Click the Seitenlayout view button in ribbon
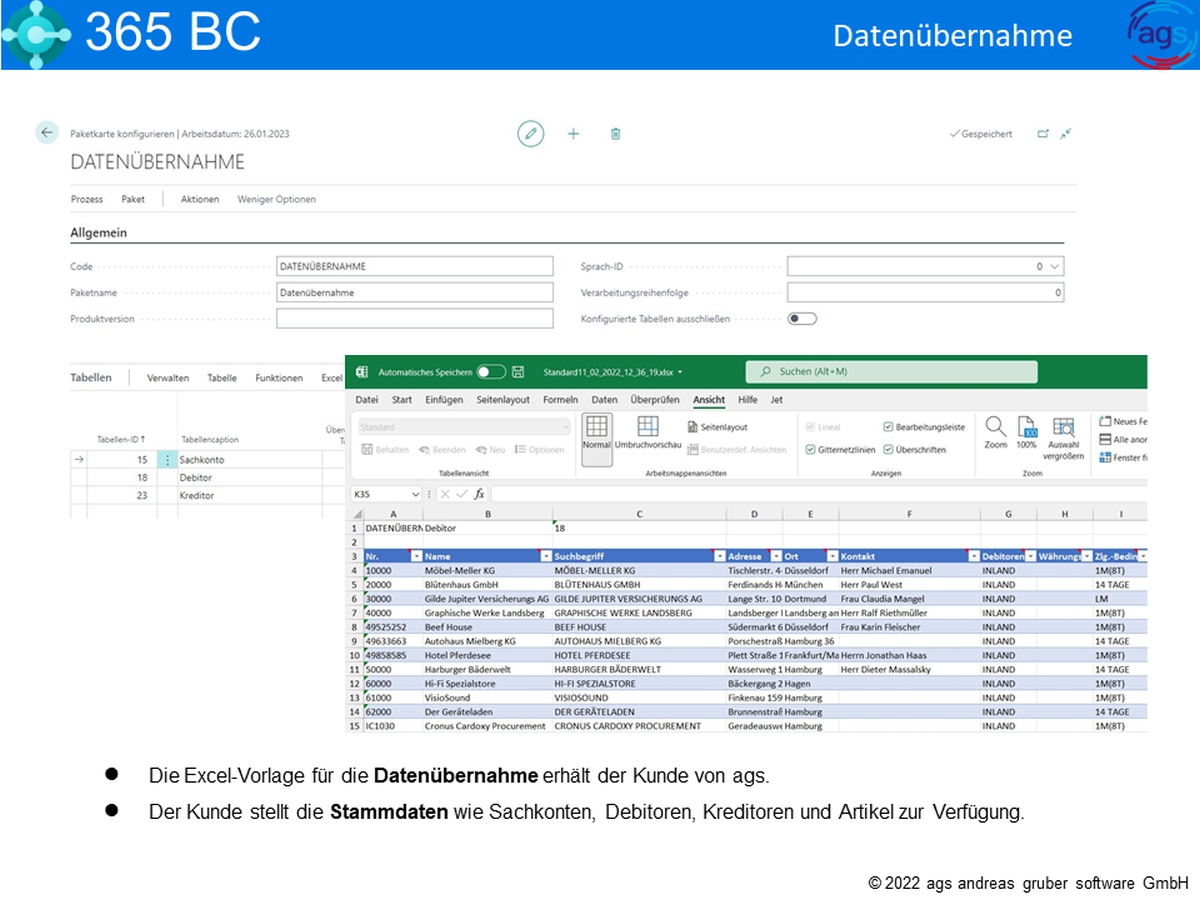This screenshot has height=900, width=1200. pos(718,427)
